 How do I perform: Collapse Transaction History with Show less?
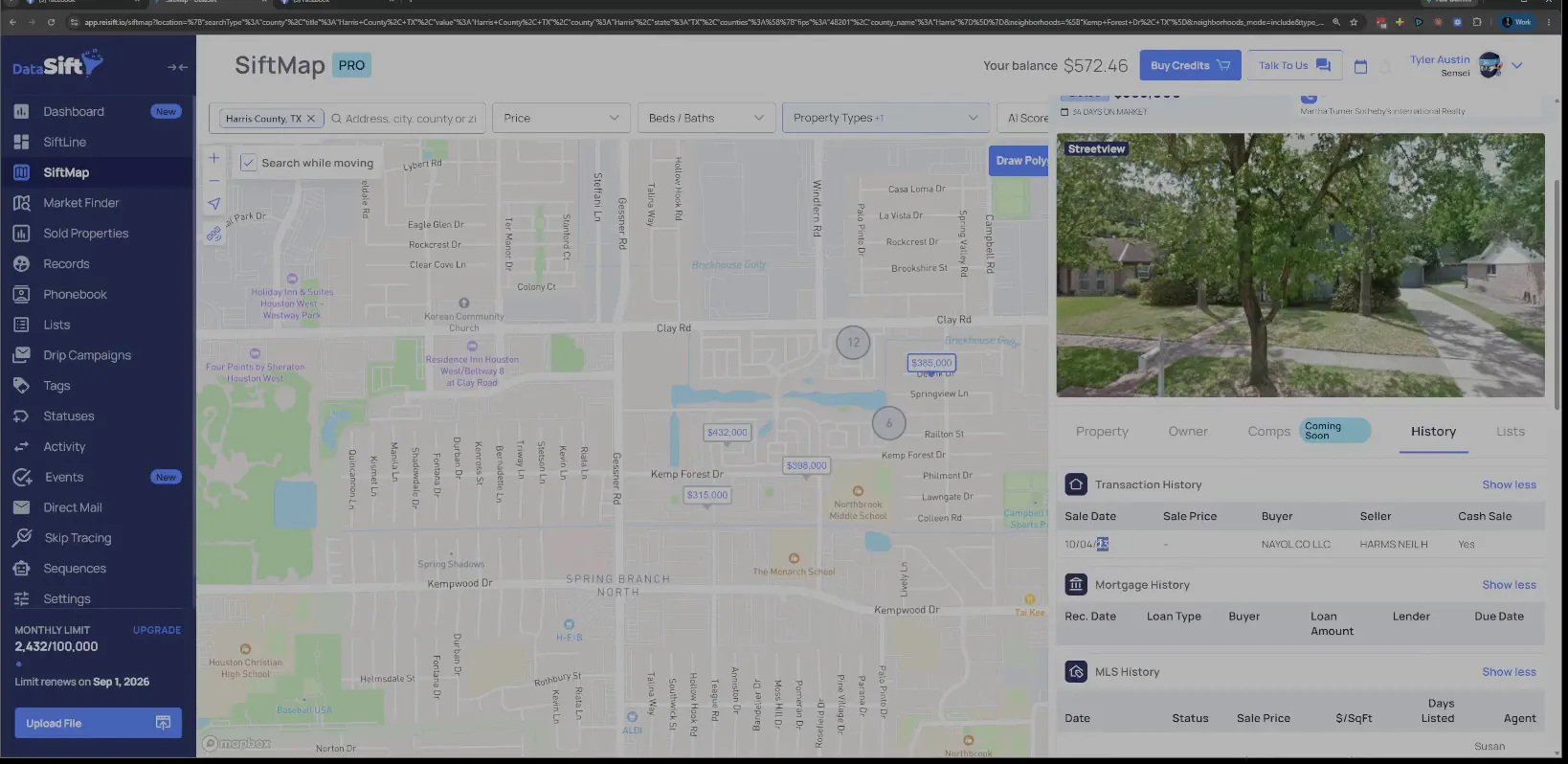click(1509, 484)
